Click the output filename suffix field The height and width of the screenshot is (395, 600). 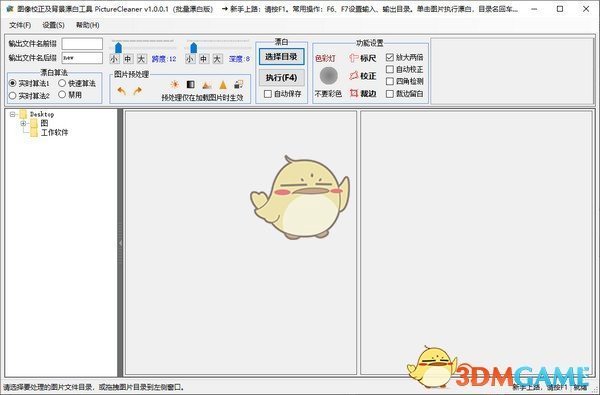click(82, 58)
